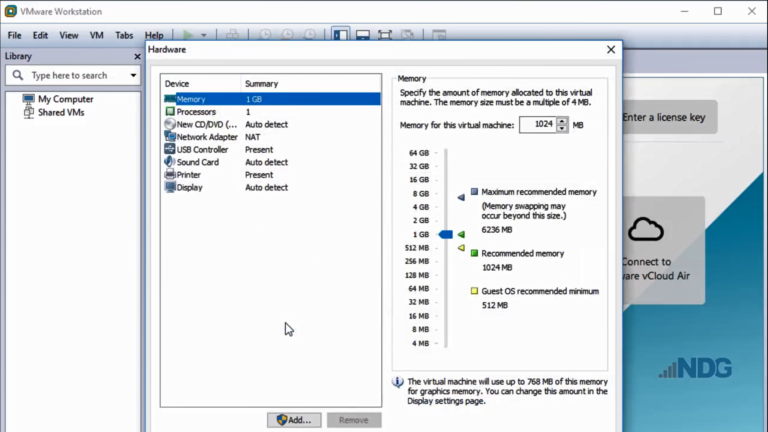The height and width of the screenshot is (432, 768).
Task: Select My Computer in the Library tree
Action: [66, 99]
